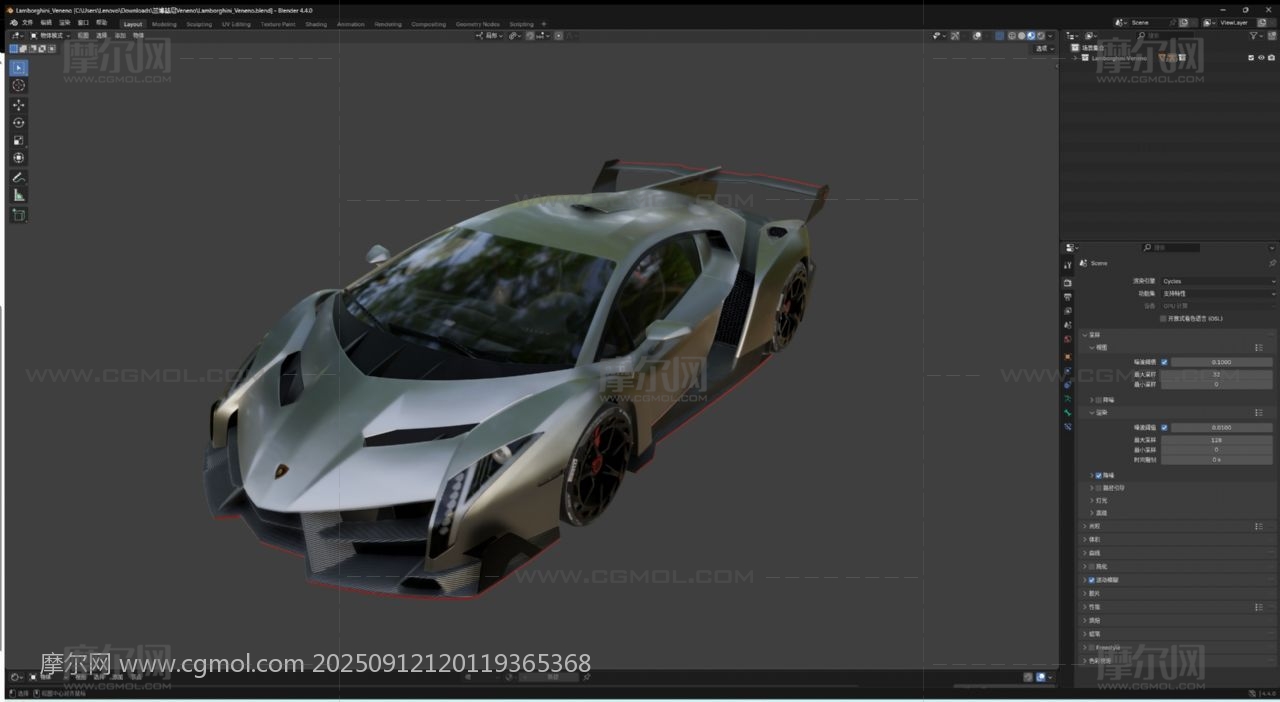Click the render max samples field 128
Screen dimensions: 1280x702
pyautogui.click(x=1216, y=440)
